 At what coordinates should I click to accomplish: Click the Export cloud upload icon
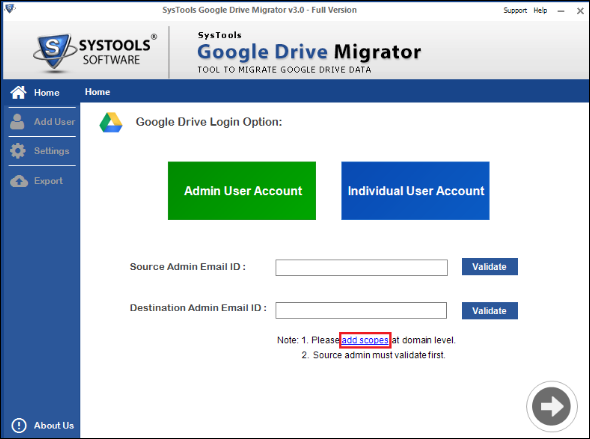19,181
